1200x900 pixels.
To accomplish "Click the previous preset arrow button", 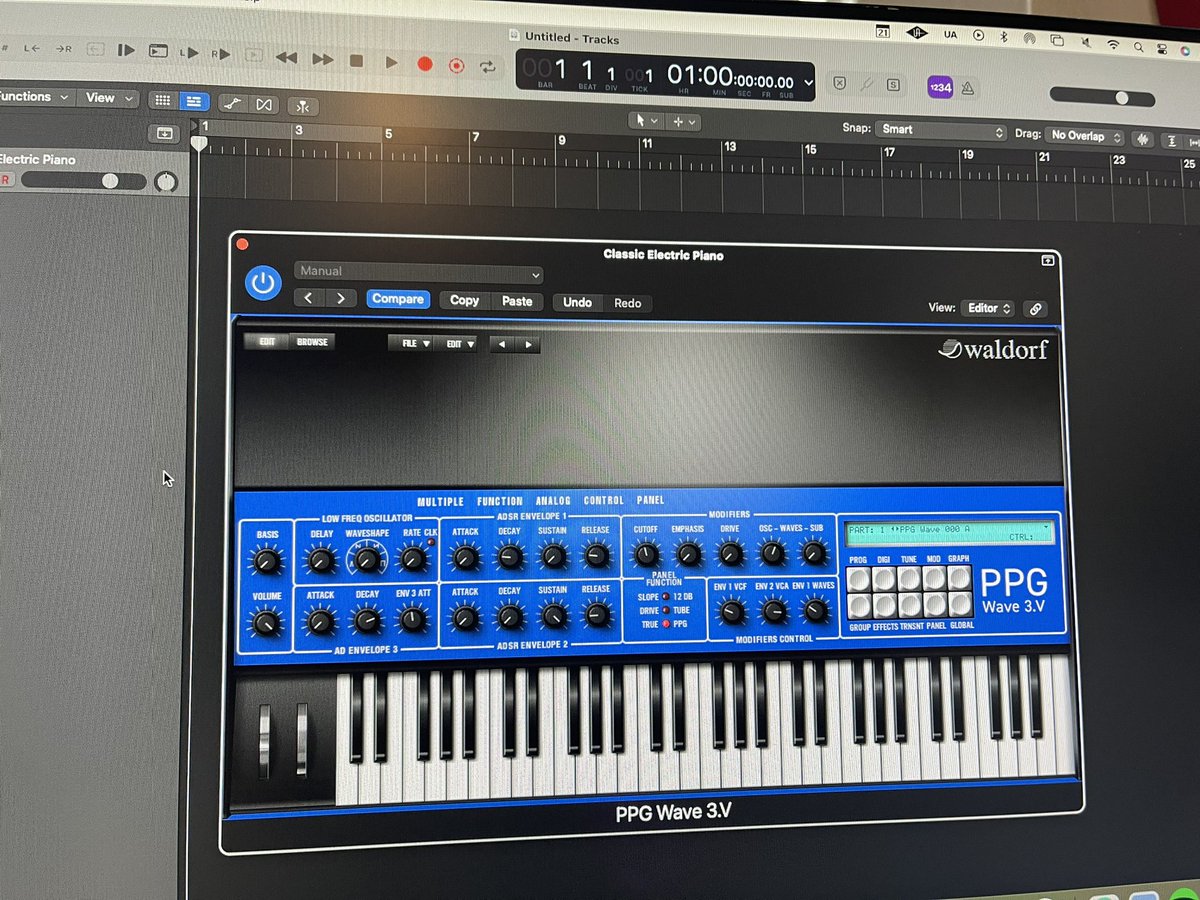I will pos(309,298).
